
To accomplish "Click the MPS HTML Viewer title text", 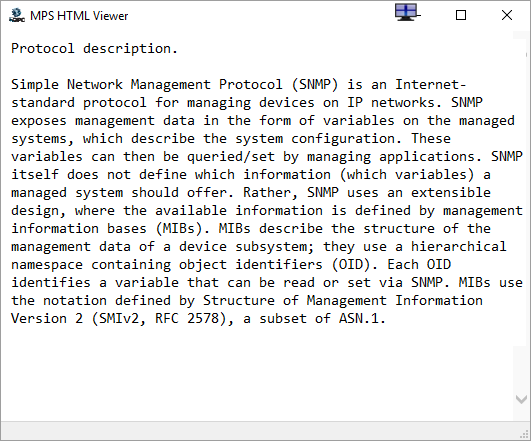I will coord(79,16).
